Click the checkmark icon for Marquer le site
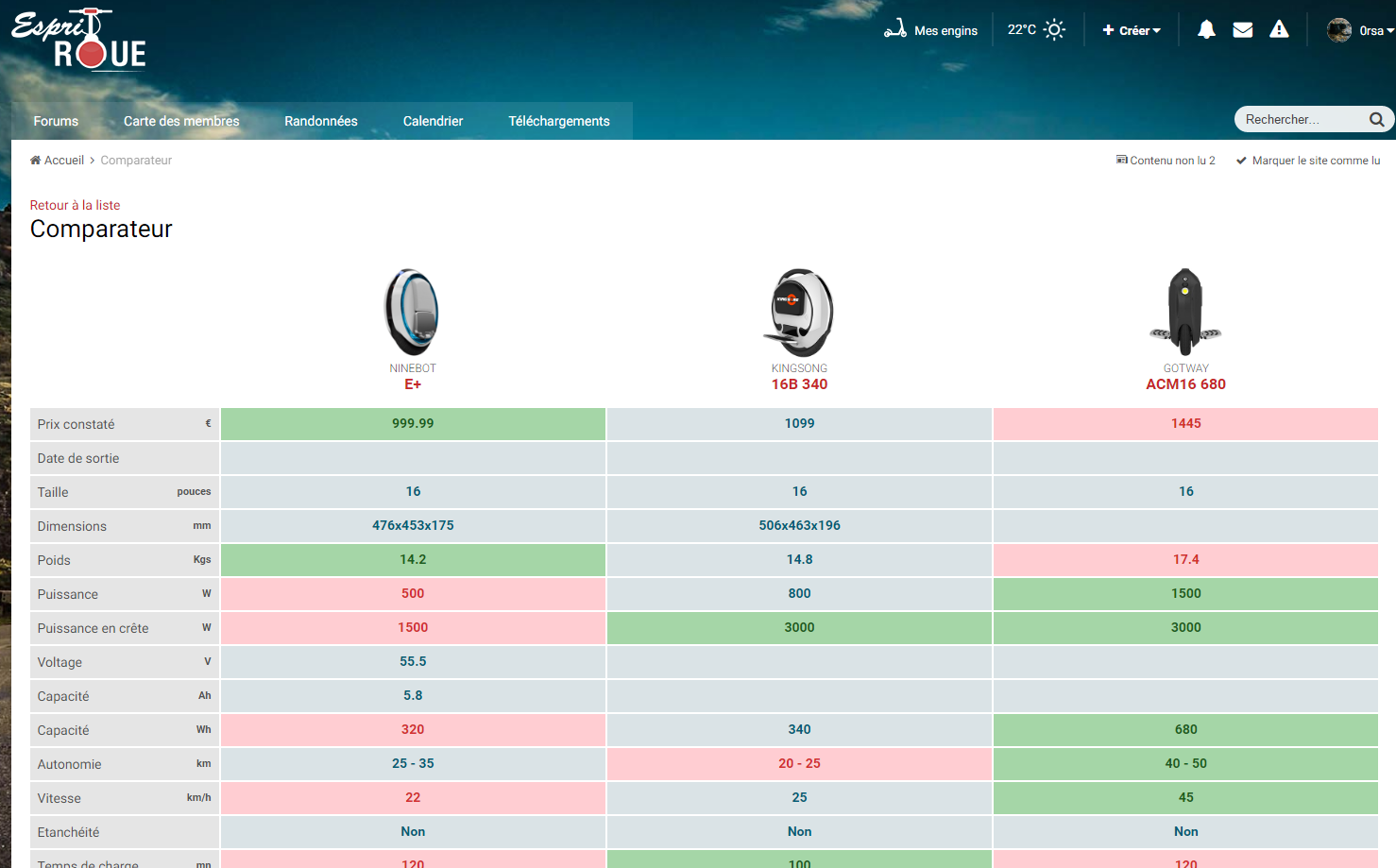Viewport: 1396px width, 868px height. coord(1241,161)
